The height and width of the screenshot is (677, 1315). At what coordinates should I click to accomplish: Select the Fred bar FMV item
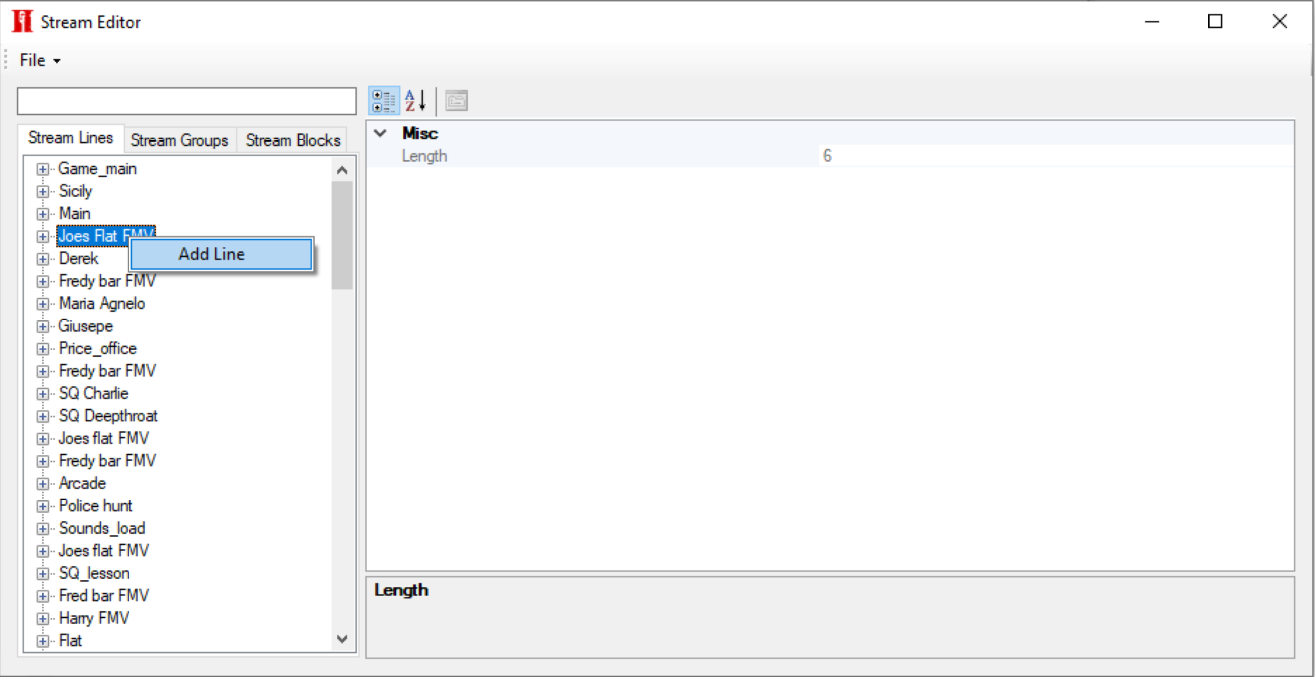[103, 596]
